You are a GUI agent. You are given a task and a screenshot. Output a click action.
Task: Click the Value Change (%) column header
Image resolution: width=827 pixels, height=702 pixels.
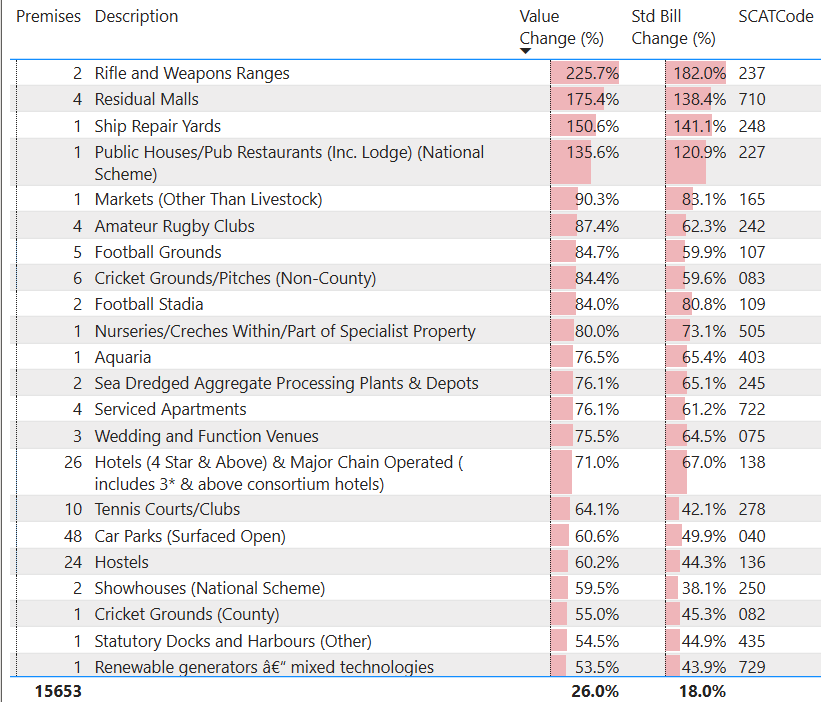coord(561,27)
